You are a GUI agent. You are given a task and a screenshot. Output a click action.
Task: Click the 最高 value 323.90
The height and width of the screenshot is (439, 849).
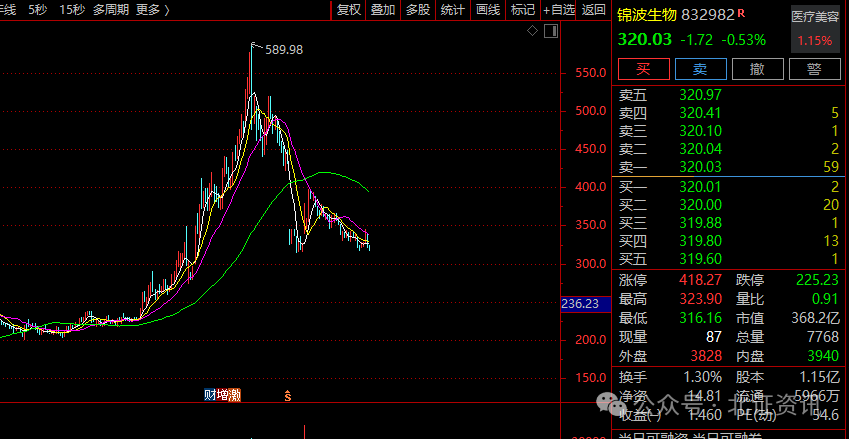pos(701,299)
